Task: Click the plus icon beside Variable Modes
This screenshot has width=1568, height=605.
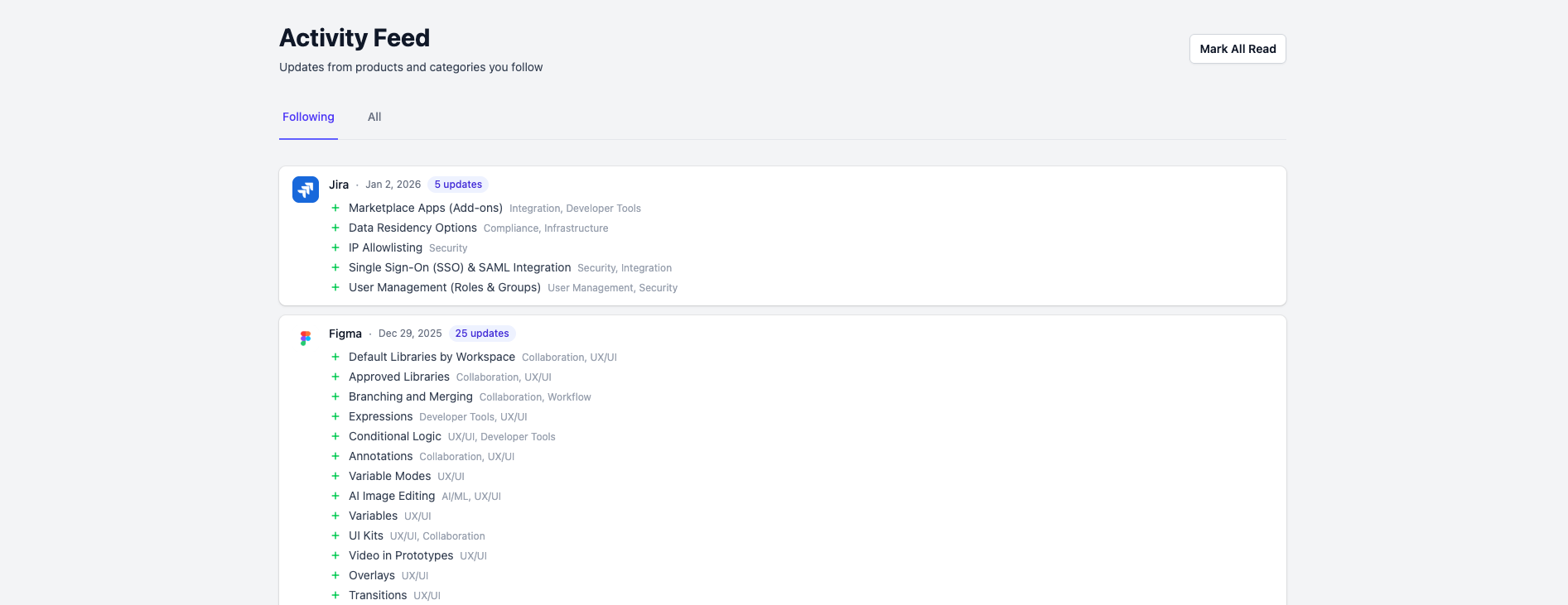Action: [335, 476]
